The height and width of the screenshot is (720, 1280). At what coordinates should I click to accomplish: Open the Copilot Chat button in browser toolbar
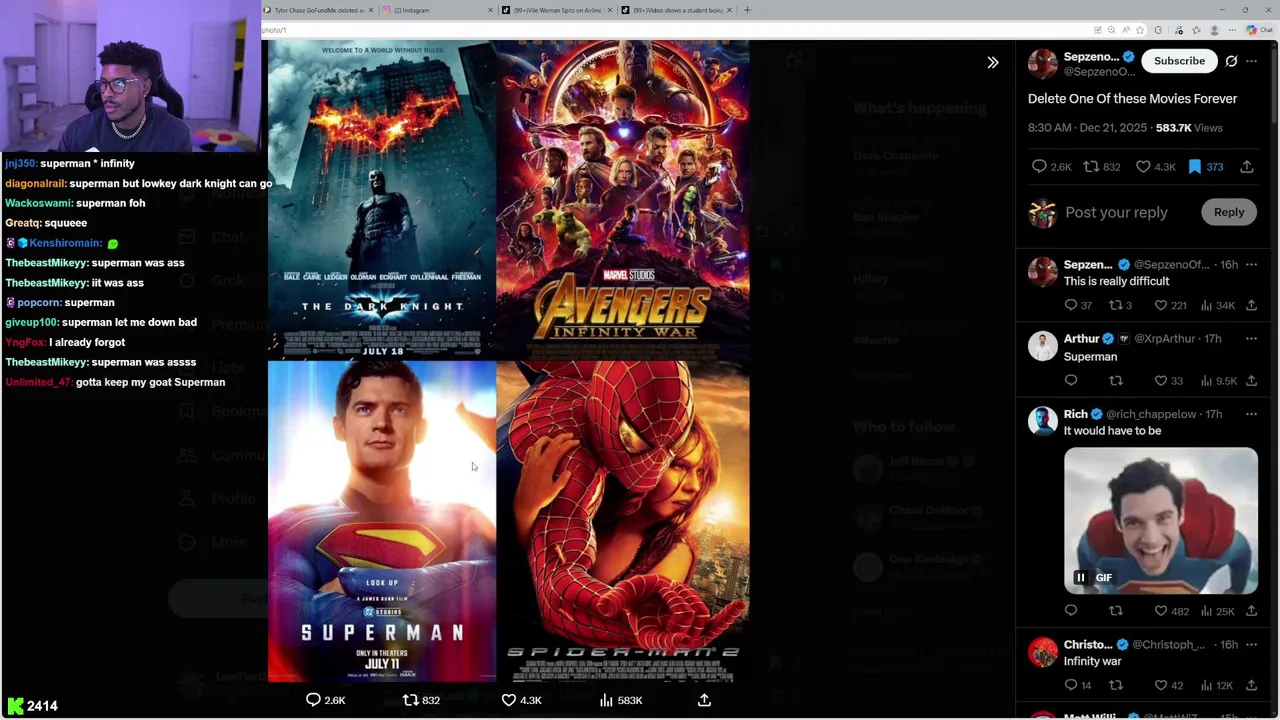[1258, 30]
